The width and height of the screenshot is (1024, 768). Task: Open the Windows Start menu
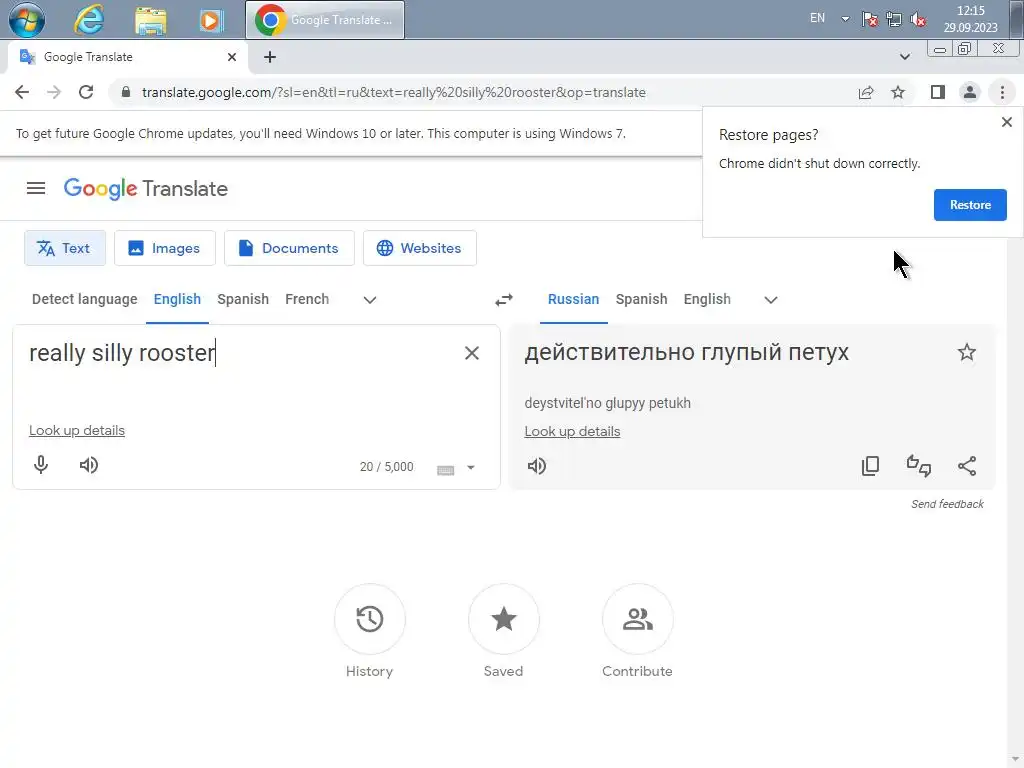(27, 20)
